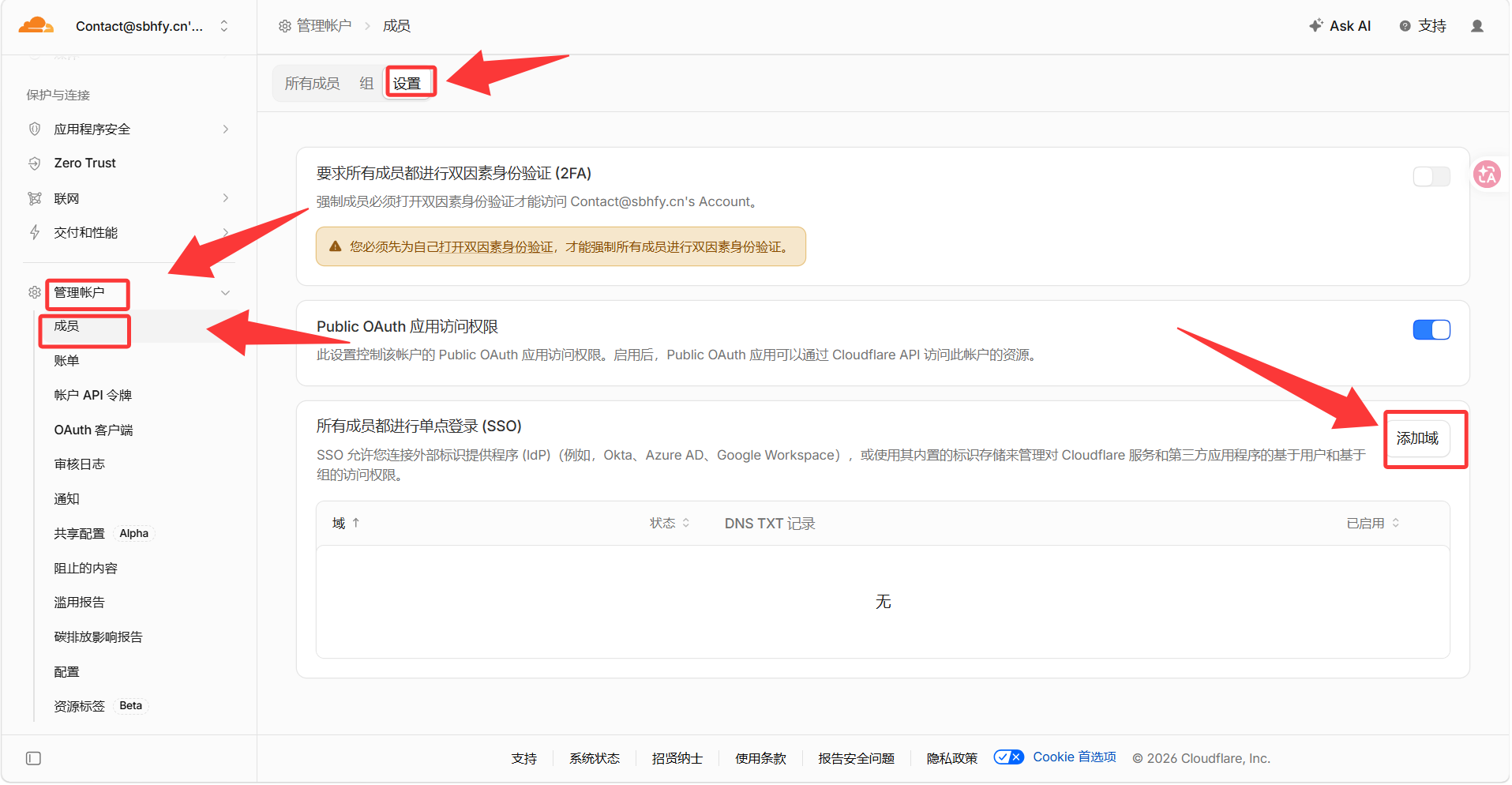Sort by 已启用 column
The image size is (1512, 785).
(1373, 523)
